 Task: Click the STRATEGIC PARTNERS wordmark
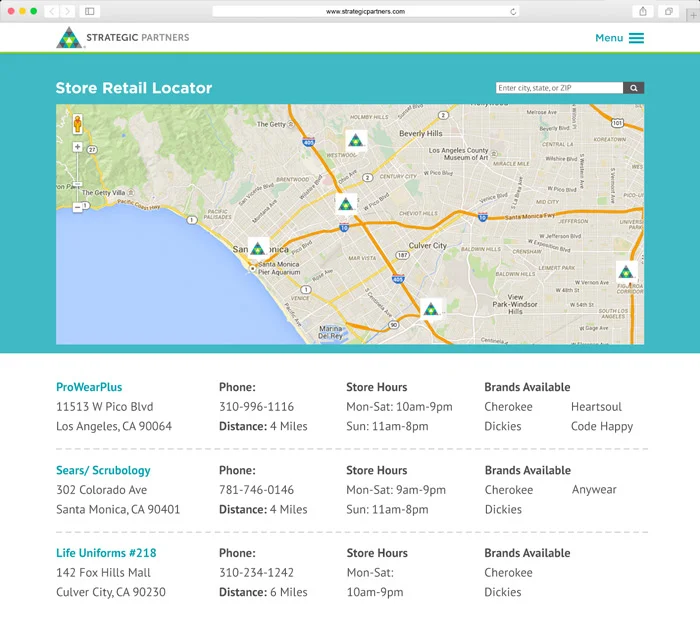(x=138, y=38)
